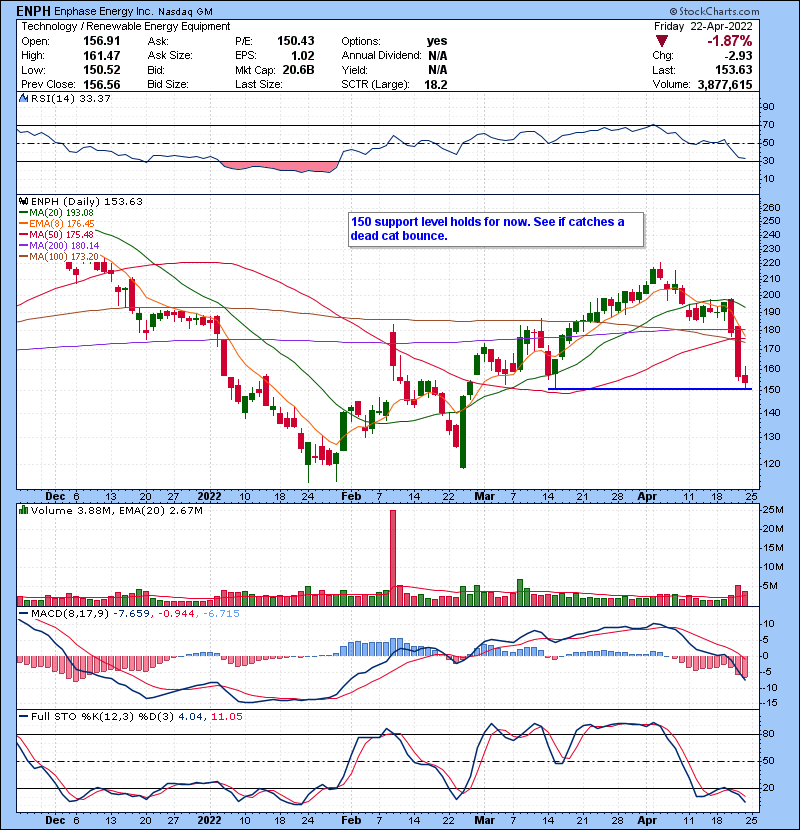This screenshot has width=800, height=830.
Task: Click the SCTR (Large) value 18.2
Action: tap(436, 85)
